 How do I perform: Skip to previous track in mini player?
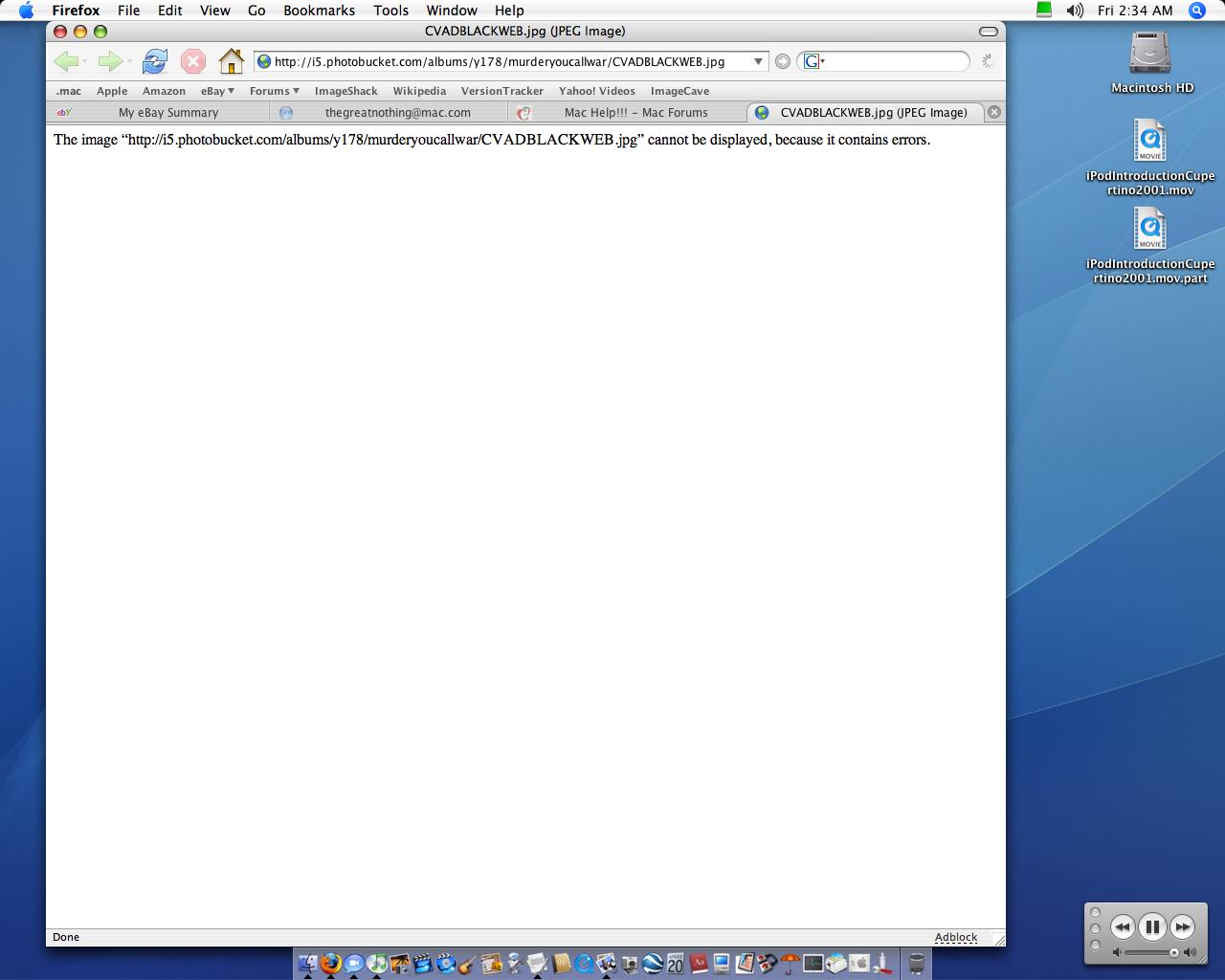click(1123, 926)
